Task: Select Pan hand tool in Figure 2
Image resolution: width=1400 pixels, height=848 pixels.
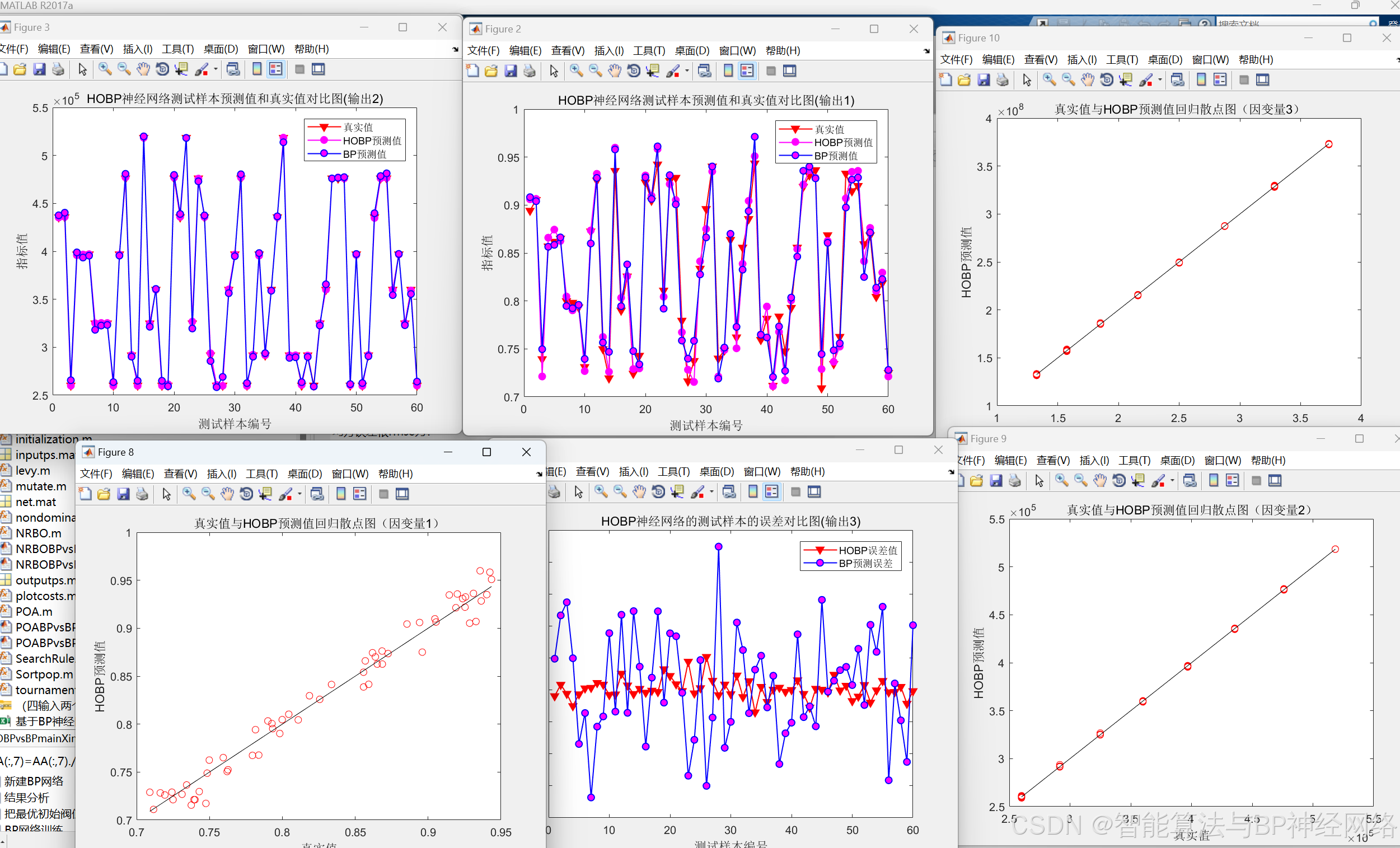Action: click(614, 71)
